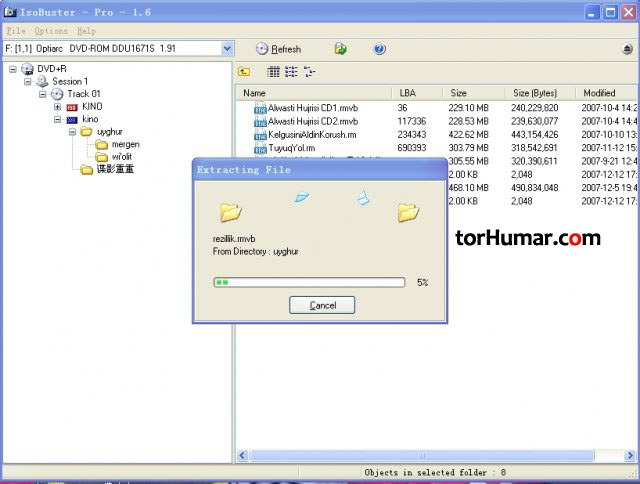Click the destination folder icon in dialog
Viewport: 640px width, 484px height.
(x=408, y=212)
